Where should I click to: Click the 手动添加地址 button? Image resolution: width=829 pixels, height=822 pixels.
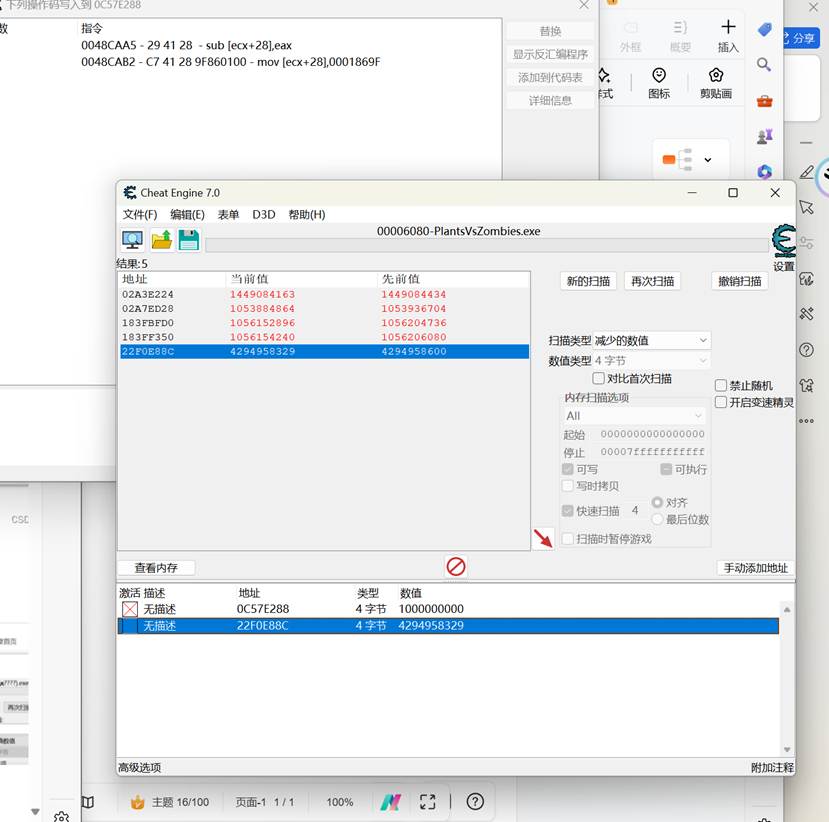click(756, 568)
